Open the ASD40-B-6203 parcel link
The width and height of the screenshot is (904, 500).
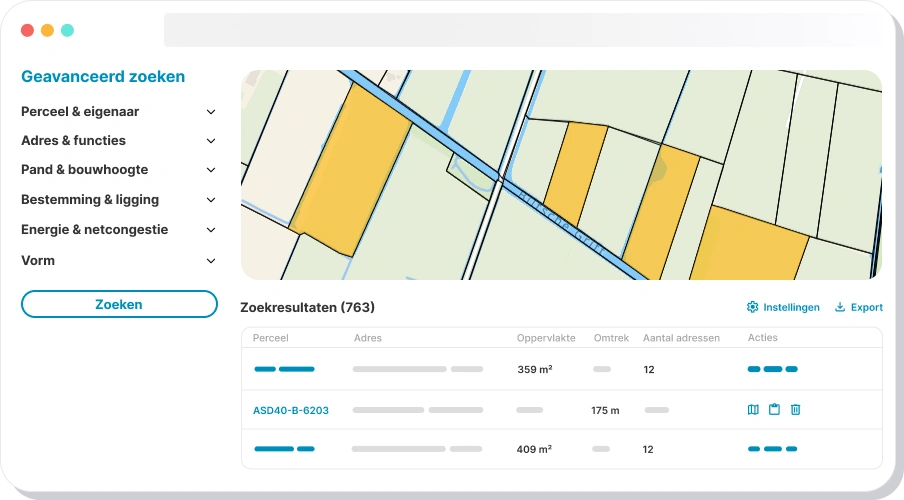click(290, 410)
